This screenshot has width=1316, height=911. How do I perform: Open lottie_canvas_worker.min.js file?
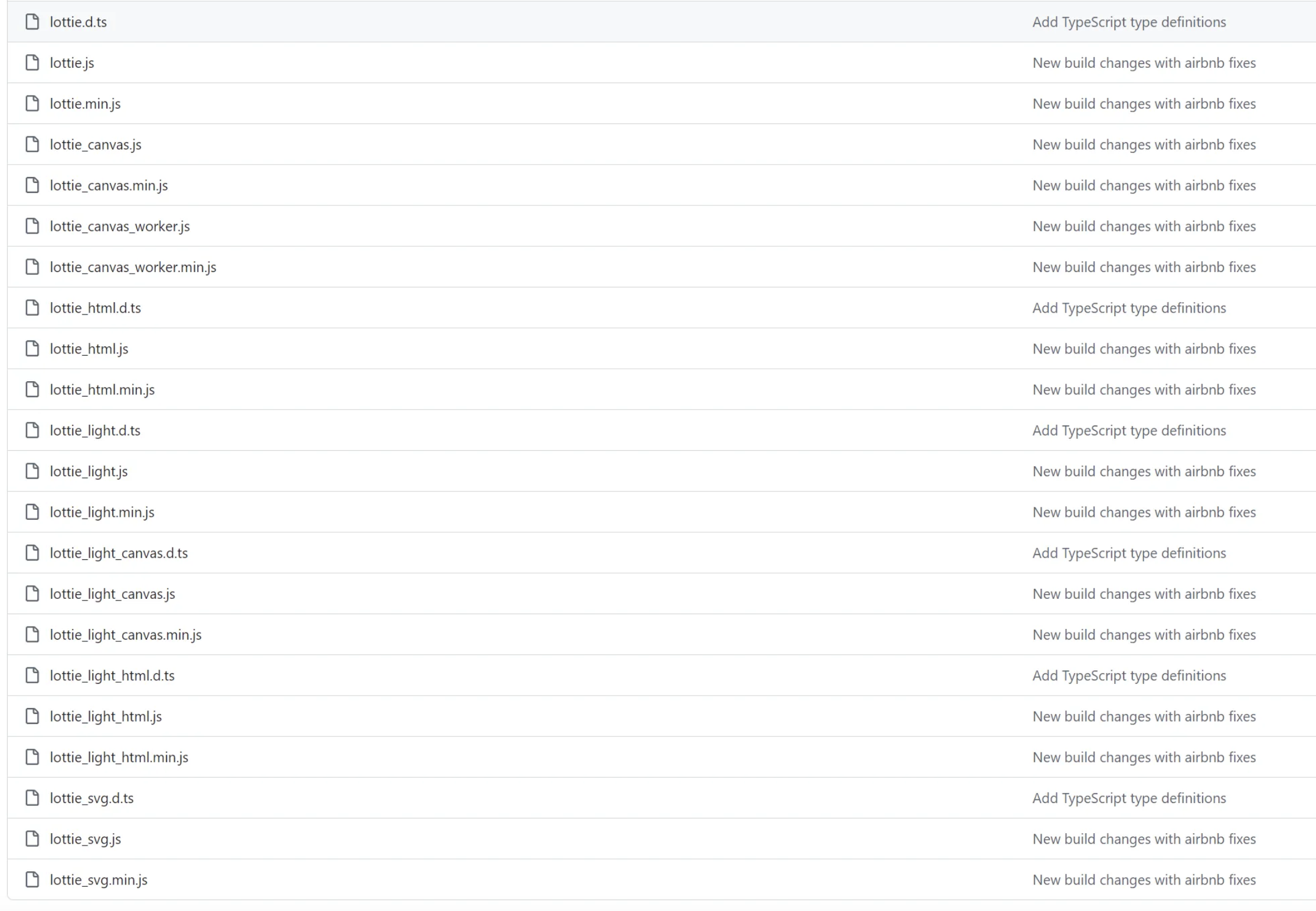(x=133, y=267)
